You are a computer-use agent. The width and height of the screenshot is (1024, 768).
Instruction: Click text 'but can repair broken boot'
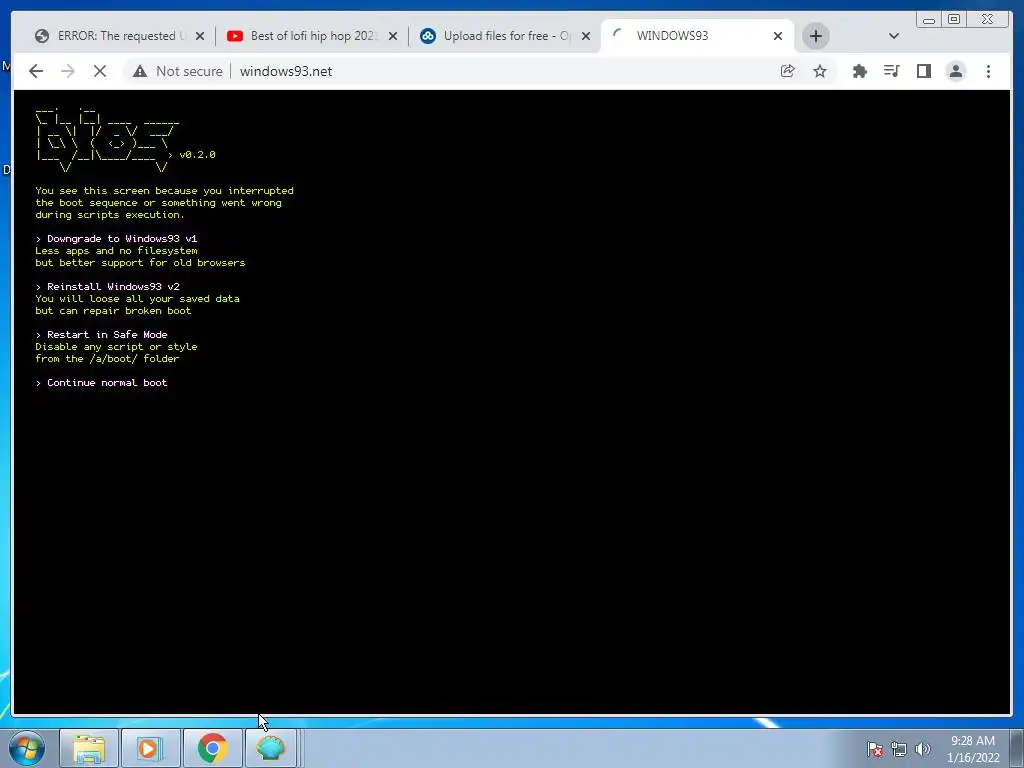114,311
